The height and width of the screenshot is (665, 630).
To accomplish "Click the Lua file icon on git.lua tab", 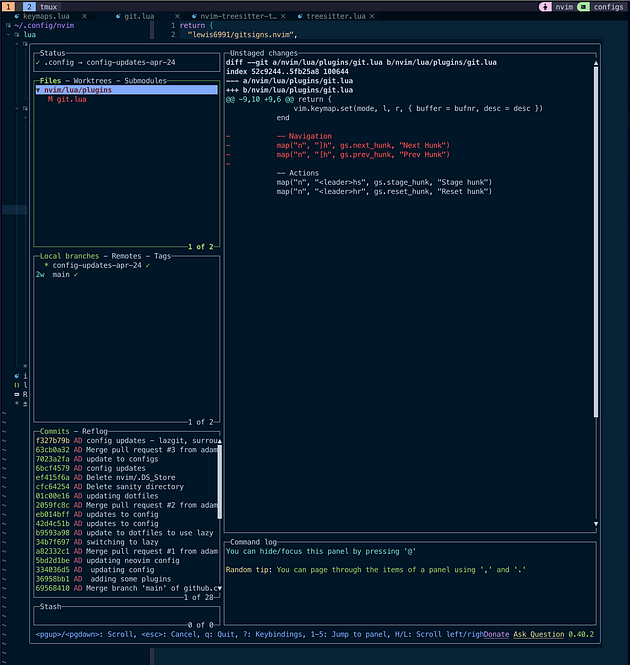I will (x=118, y=16).
